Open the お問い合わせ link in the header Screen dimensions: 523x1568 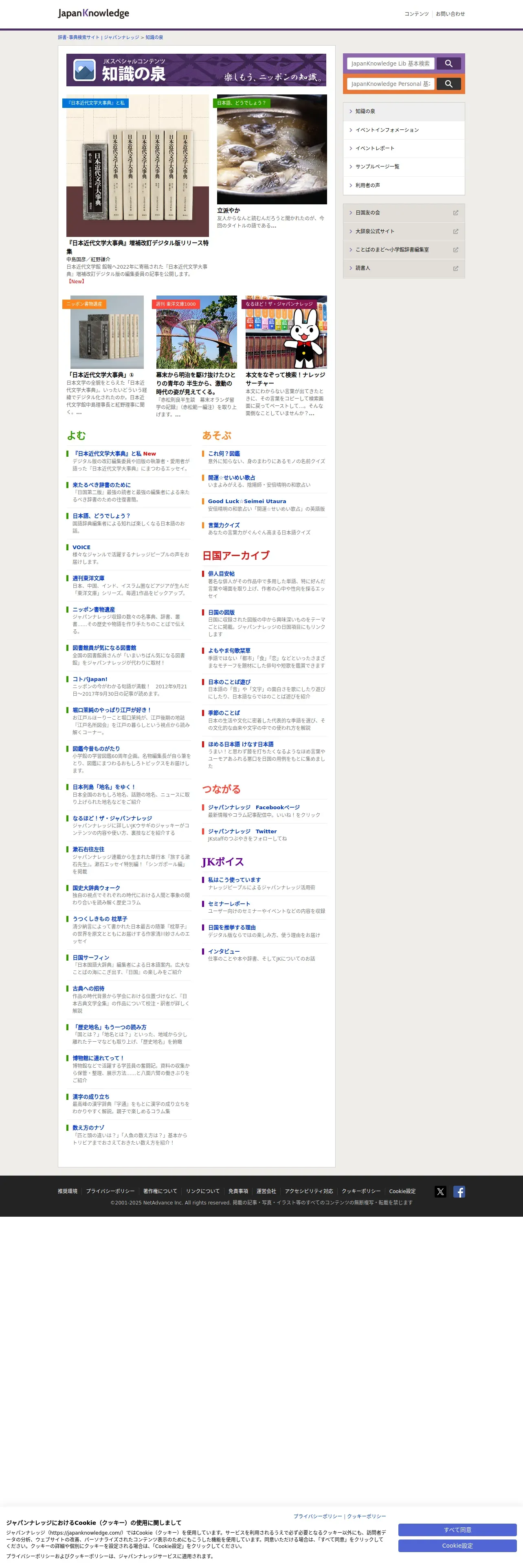coord(450,13)
